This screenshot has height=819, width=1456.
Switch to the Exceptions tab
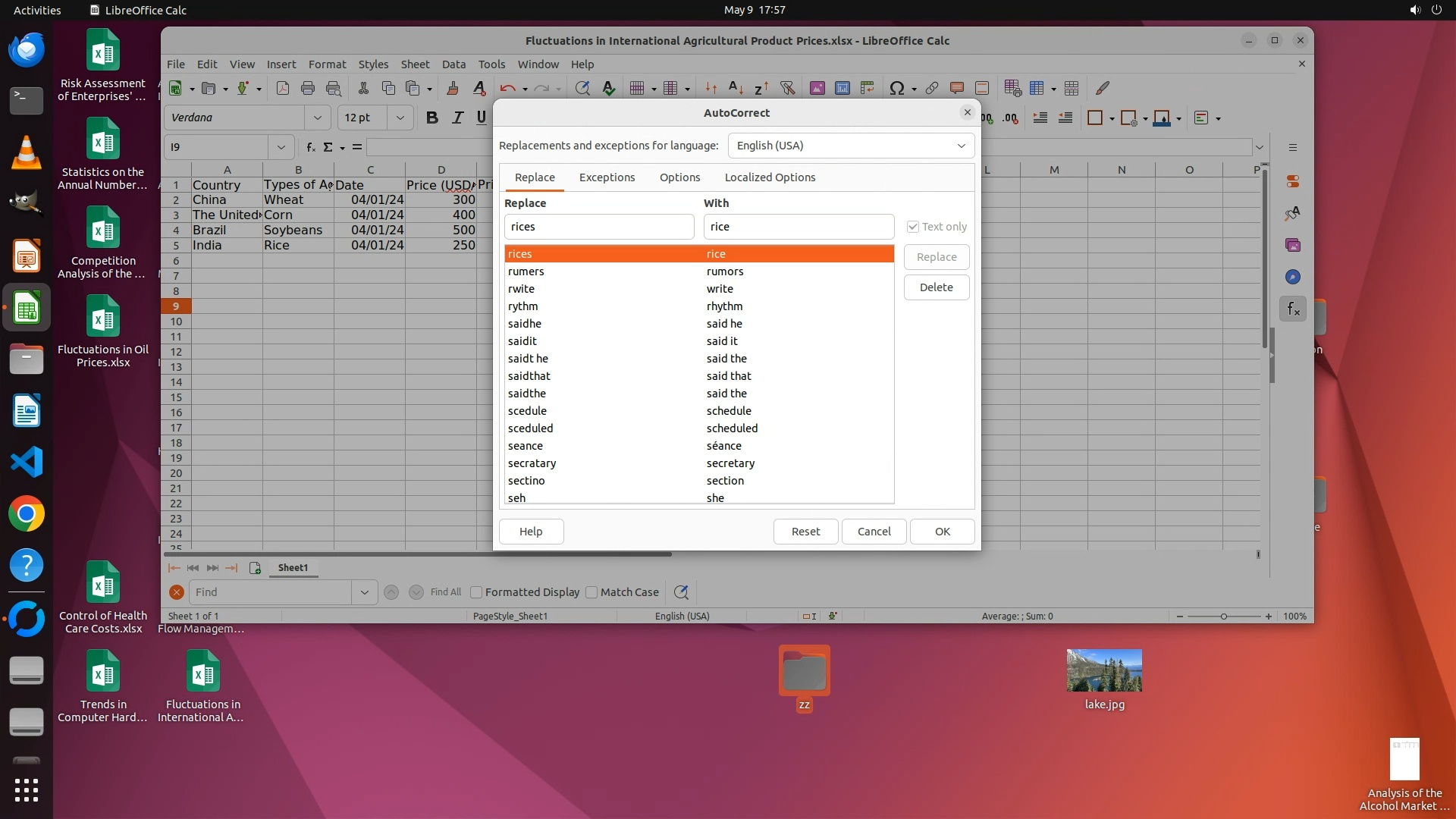click(x=607, y=177)
